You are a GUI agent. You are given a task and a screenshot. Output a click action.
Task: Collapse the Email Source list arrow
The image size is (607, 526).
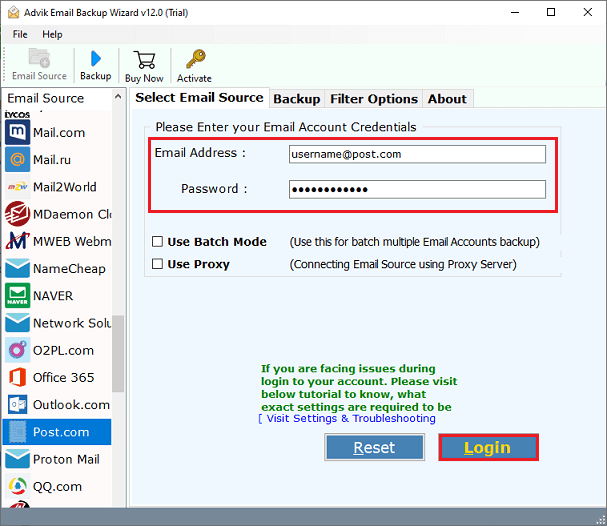(118, 97)
